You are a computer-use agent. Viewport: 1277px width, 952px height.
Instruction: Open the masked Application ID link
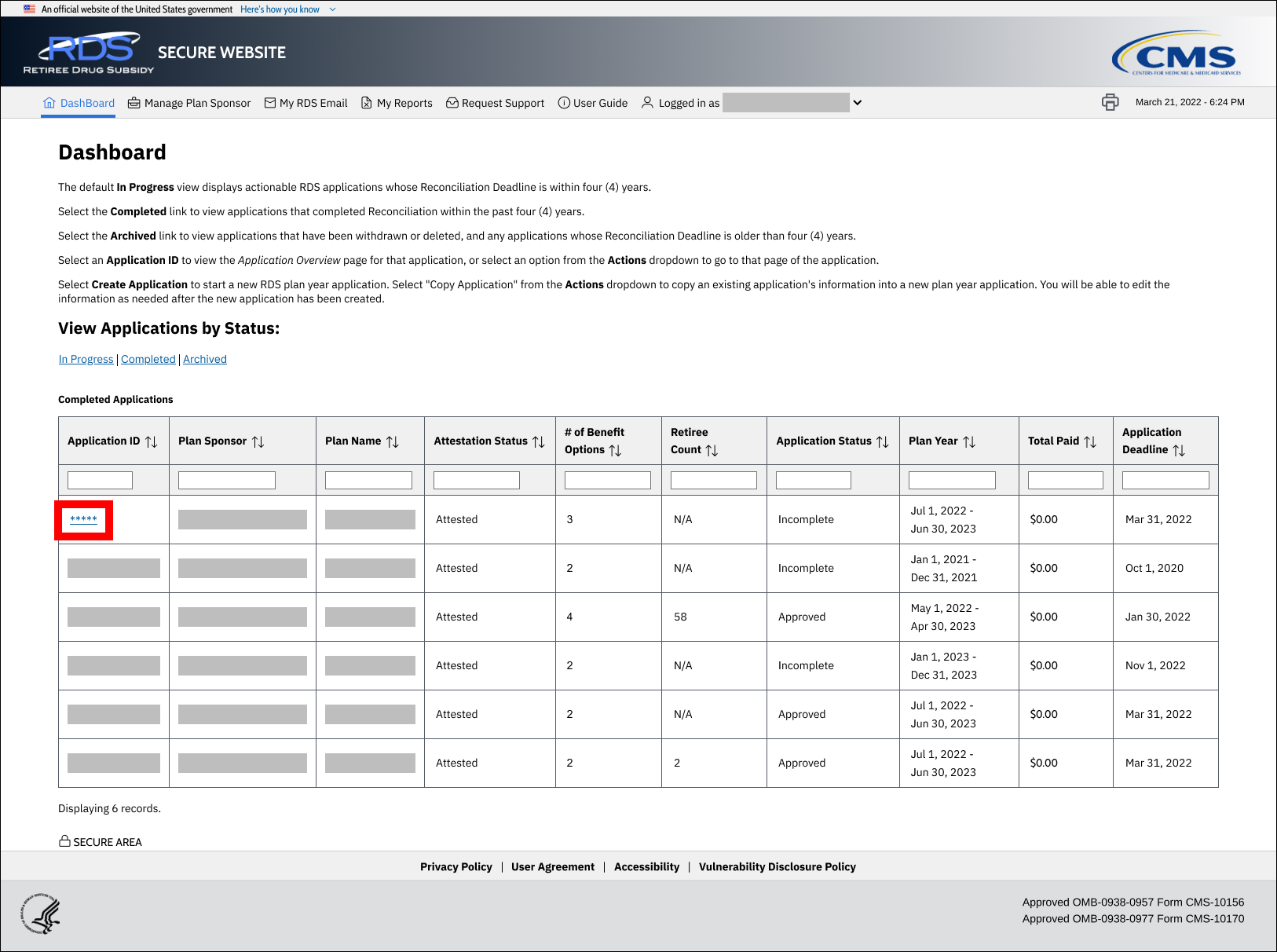tap(83, 519)
